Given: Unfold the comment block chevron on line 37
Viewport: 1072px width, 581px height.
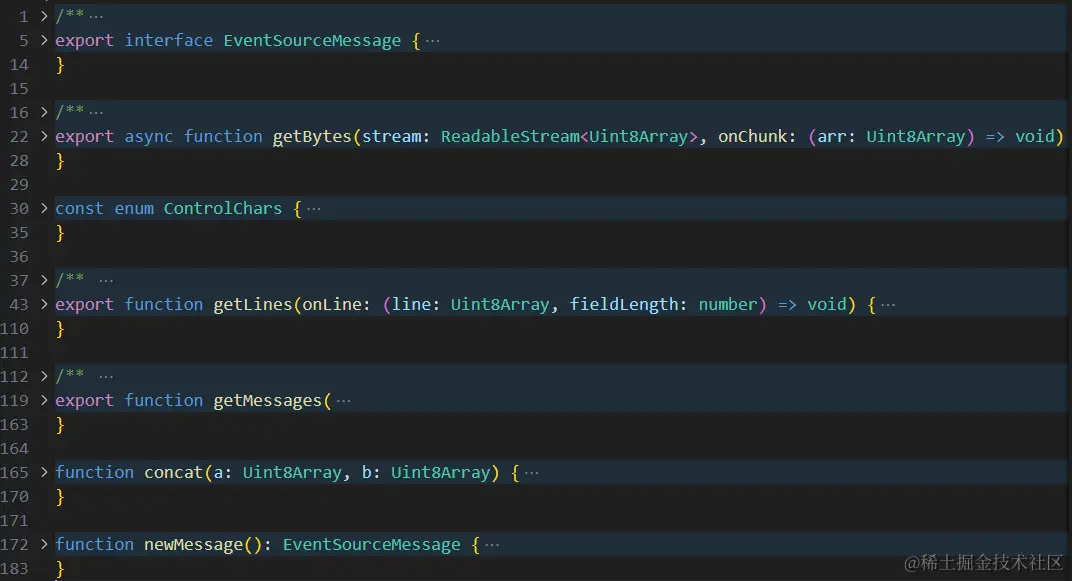Looking at the screenshot, I should pyautogui.click(x=44, y=280).
